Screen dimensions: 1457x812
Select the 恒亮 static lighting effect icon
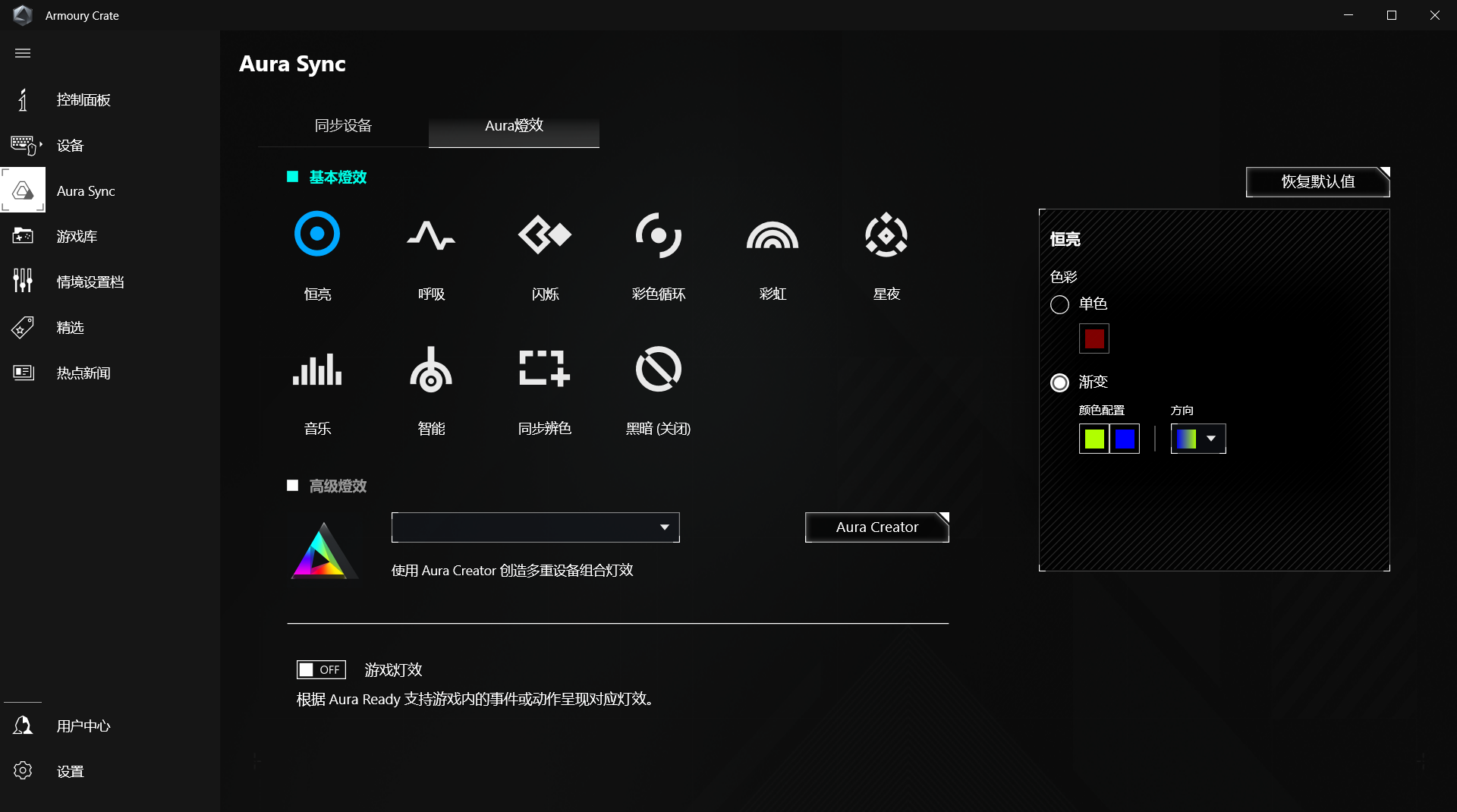coord(317,234)
